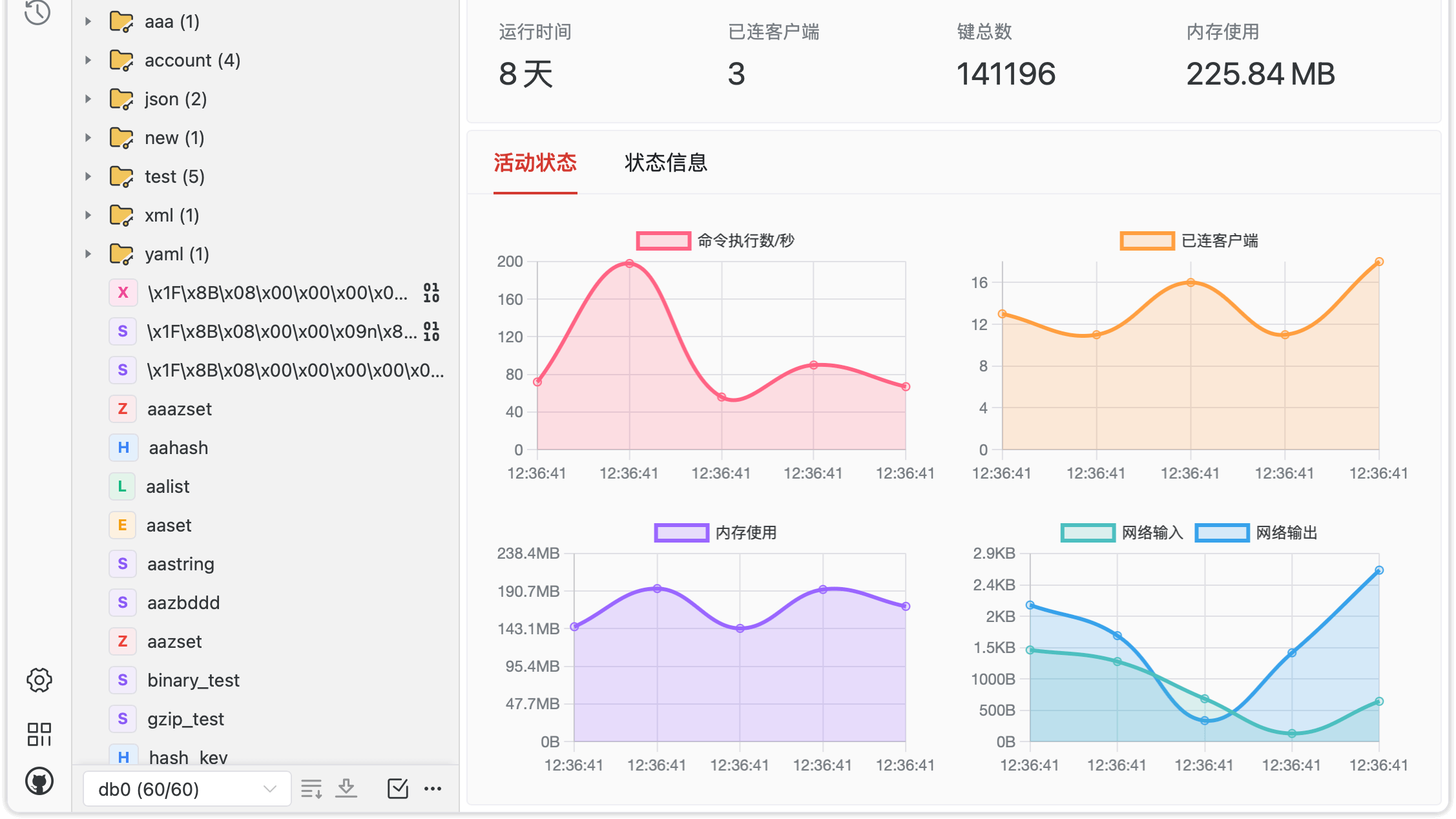Click the pink color swatch for 命令执行数/秒
The image size is (1456, 819).
point(663,240)
